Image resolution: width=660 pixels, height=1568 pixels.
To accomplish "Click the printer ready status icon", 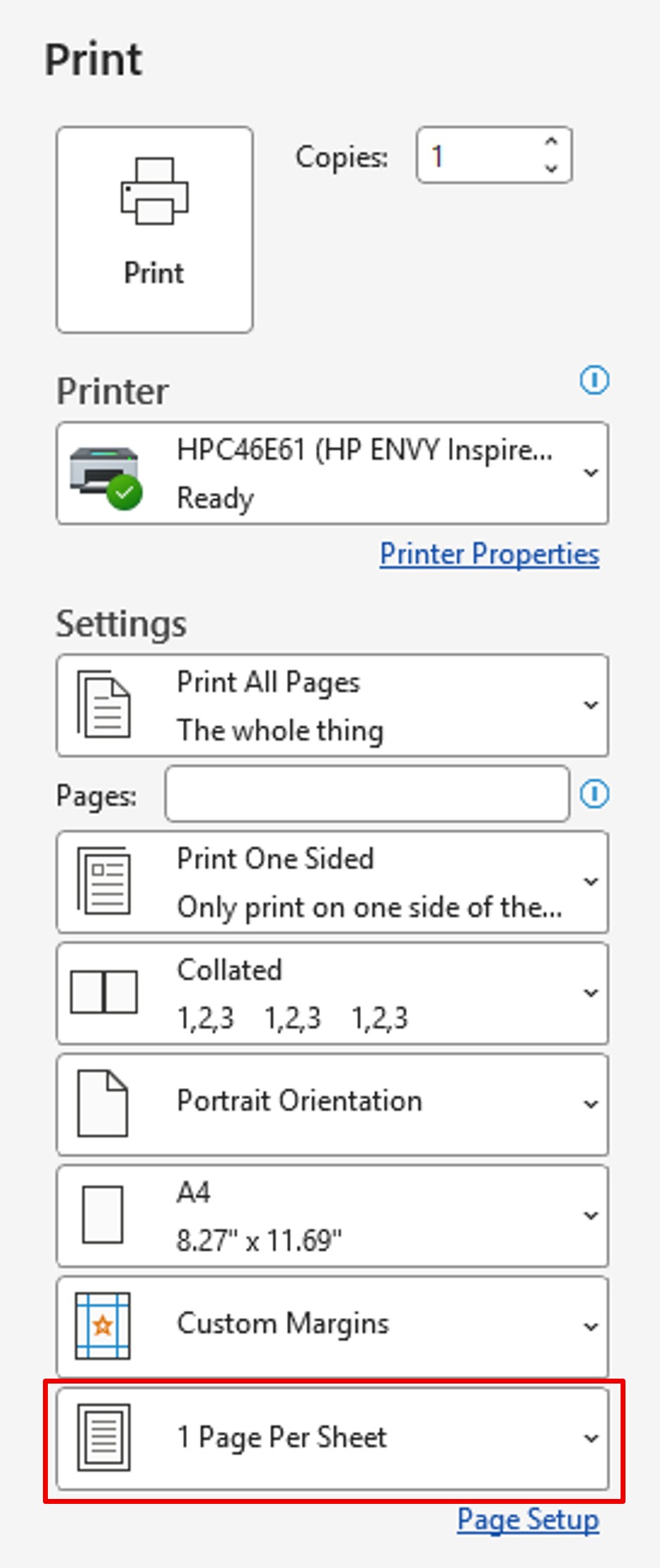I will point(125,493).
